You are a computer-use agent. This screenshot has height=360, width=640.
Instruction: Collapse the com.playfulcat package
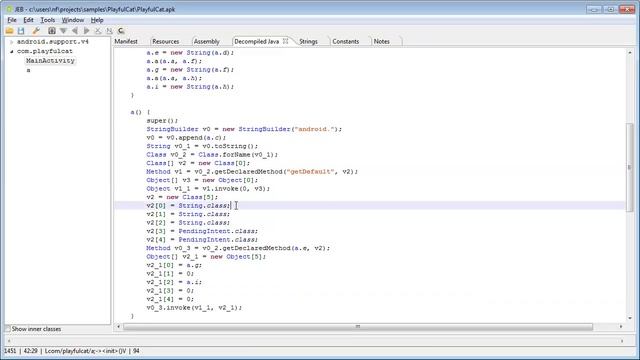12,51
